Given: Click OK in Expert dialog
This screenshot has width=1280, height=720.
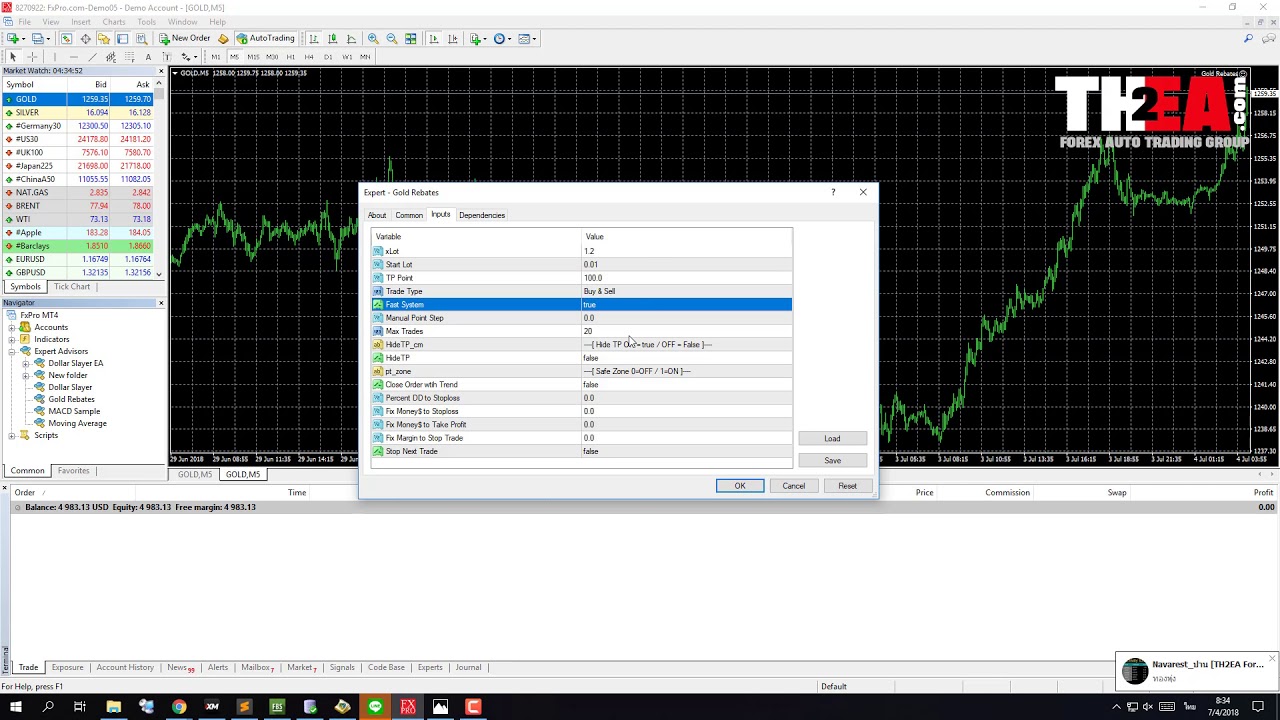Looking at the screenshot, I should click(740, 486).
